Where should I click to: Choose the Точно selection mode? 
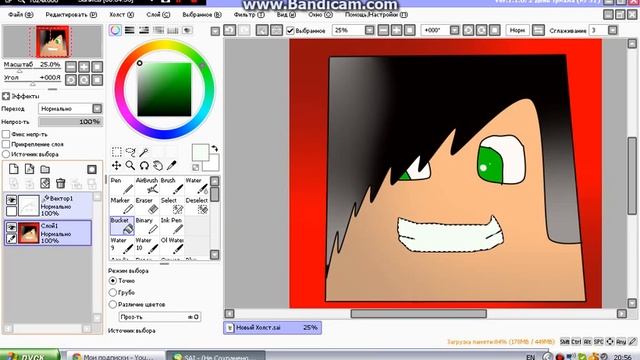pyautogui.click(x=113, y=281)
